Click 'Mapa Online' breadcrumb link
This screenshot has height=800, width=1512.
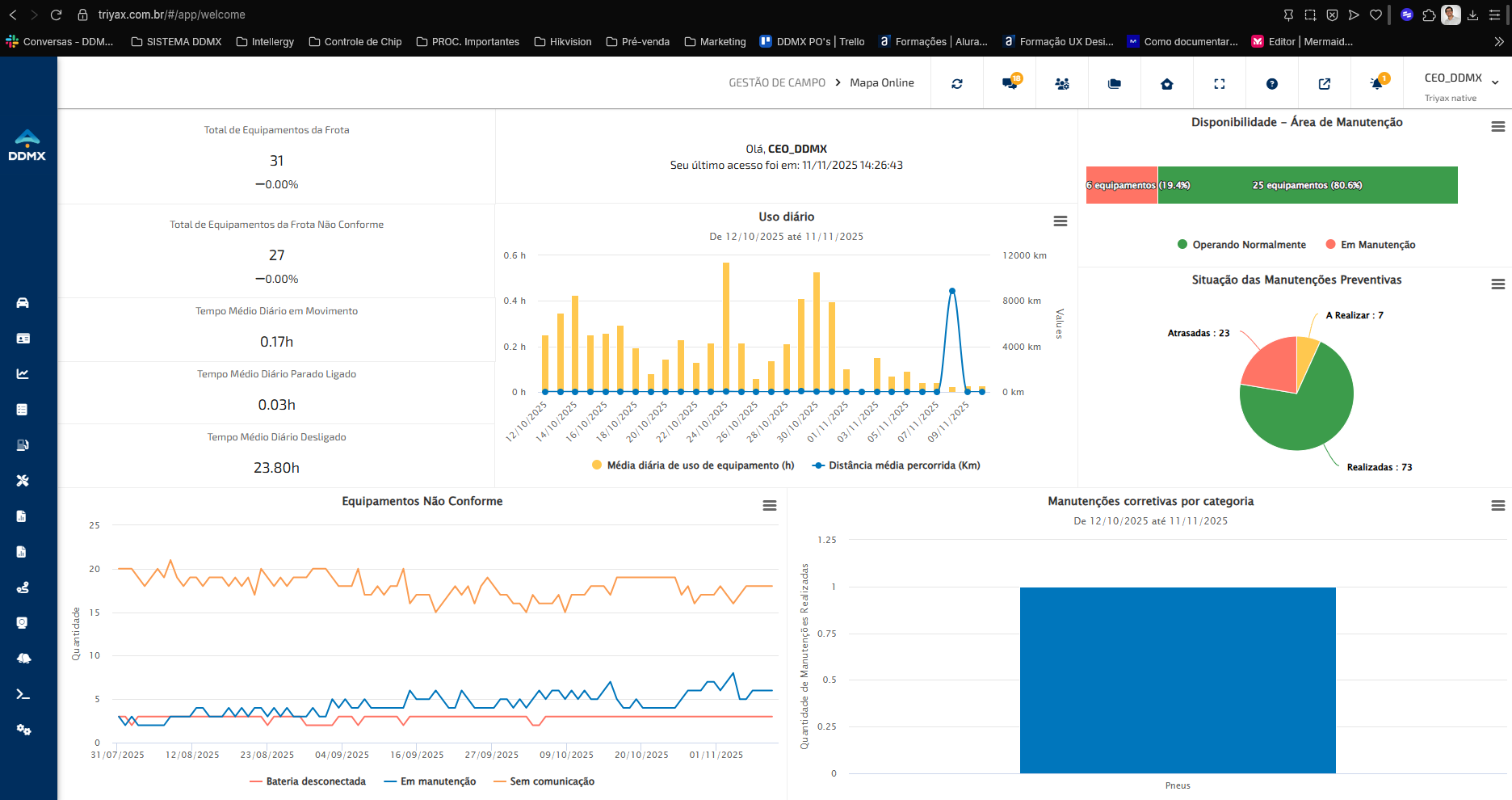(x=882, y=82)
